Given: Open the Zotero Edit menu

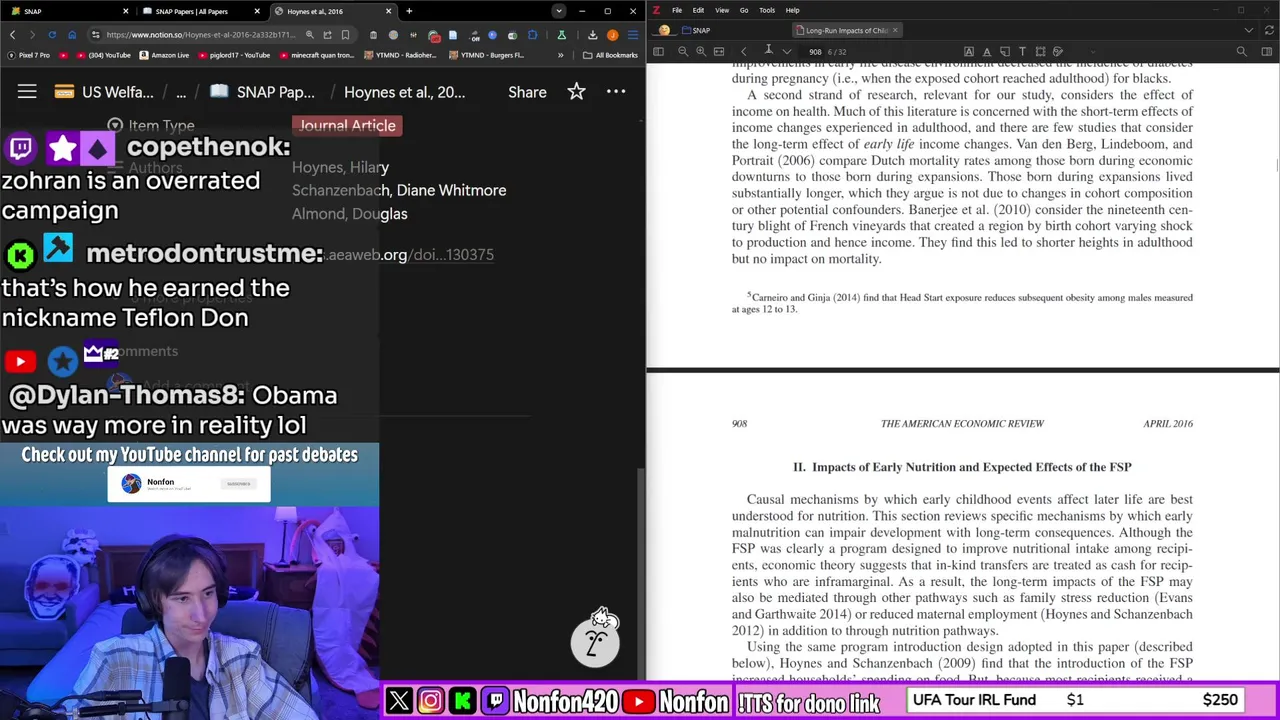Looking at the screenshot, I should coord(698,10).
